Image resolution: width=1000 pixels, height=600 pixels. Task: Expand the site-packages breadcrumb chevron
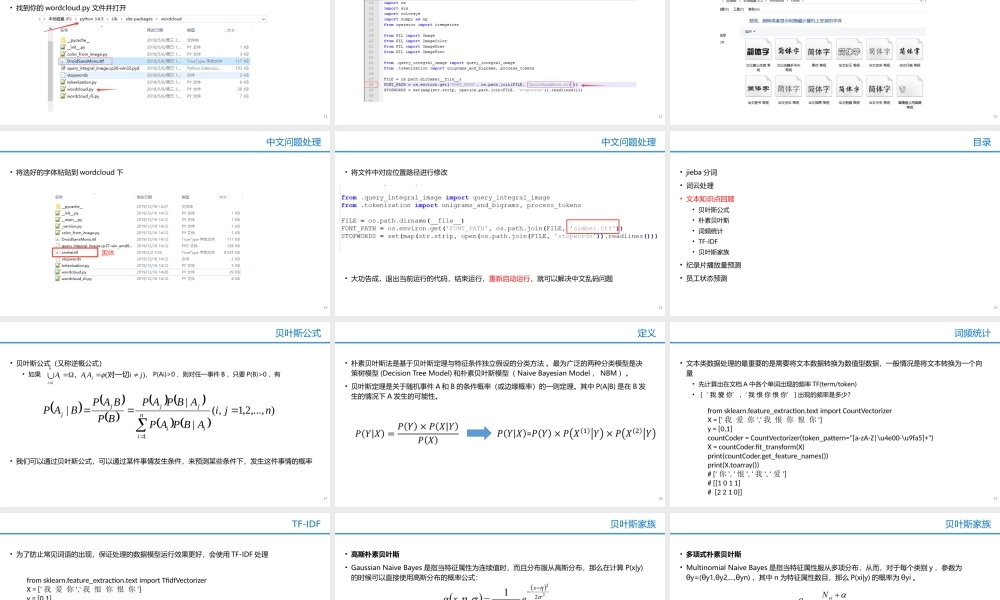(x=157, y=19)
